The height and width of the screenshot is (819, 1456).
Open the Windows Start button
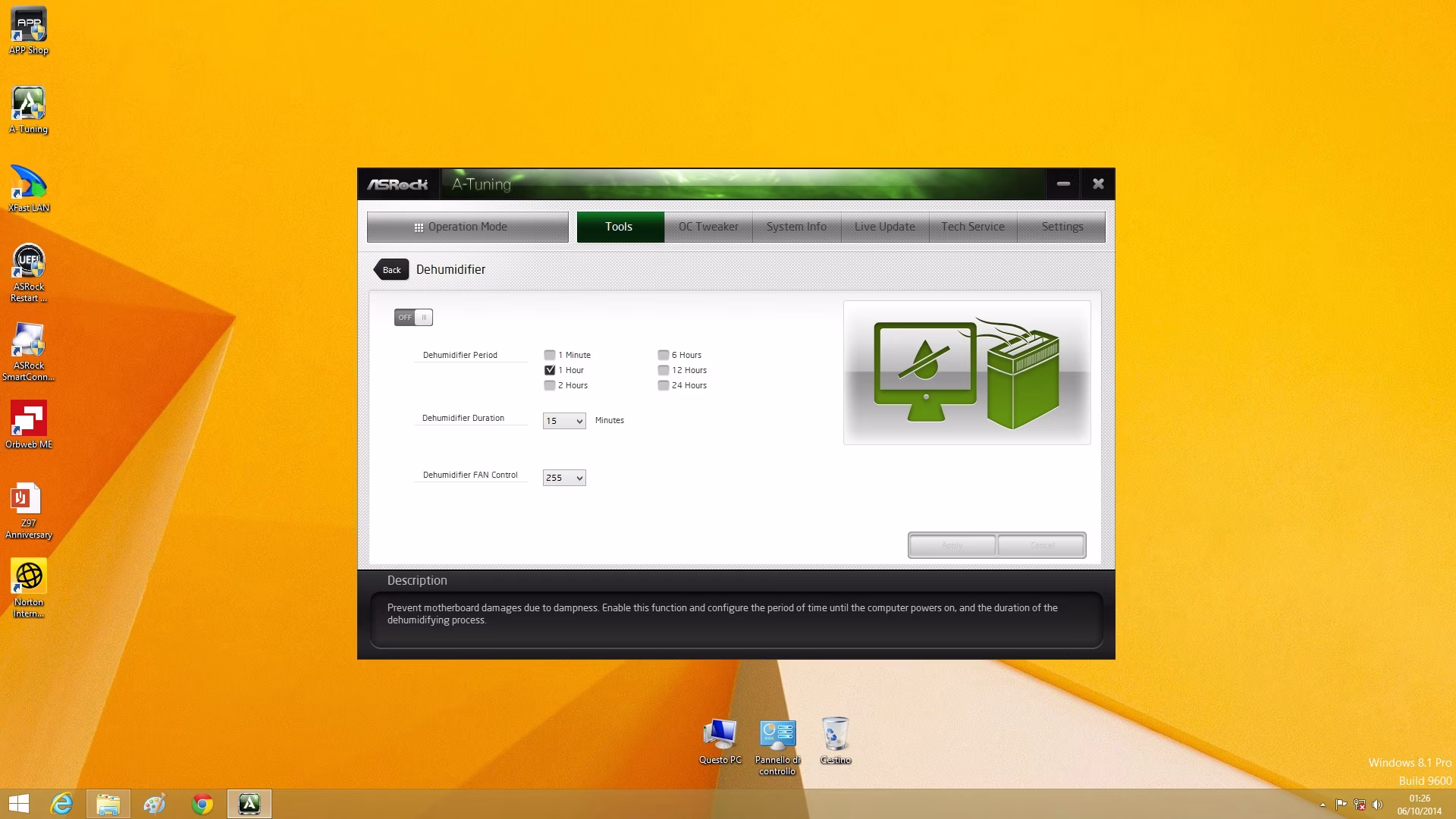(x=19, y=804)
